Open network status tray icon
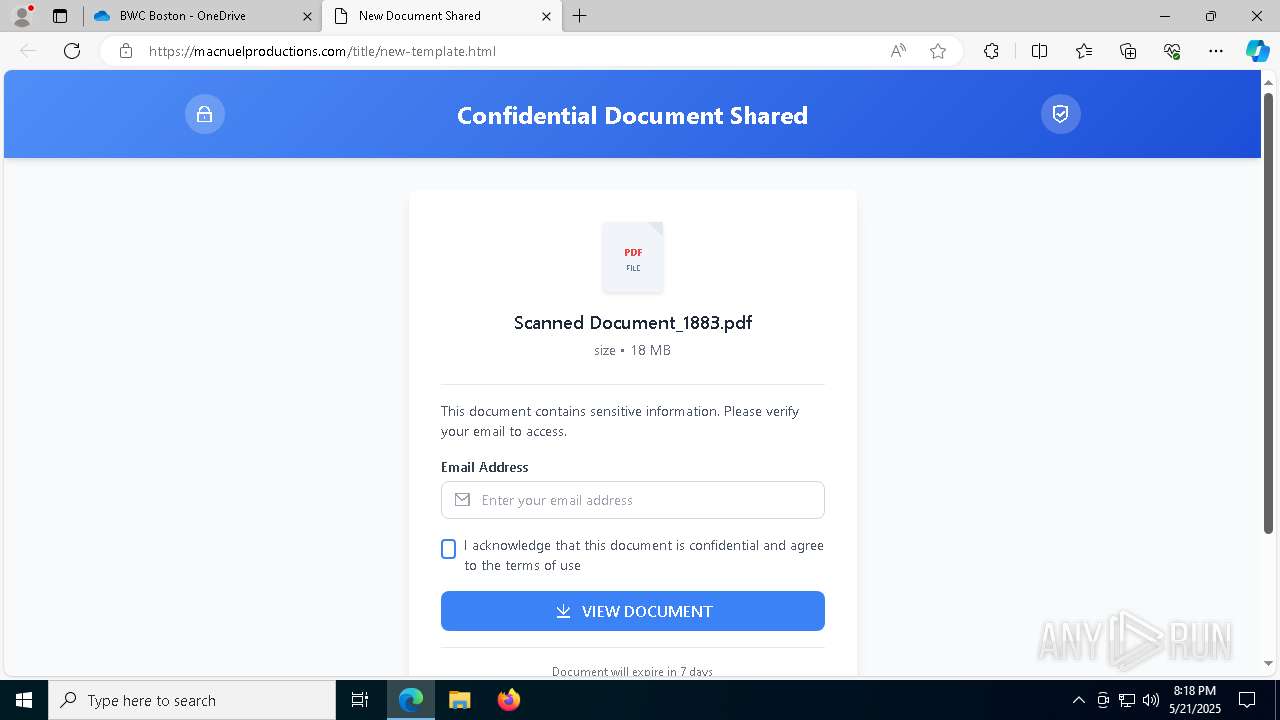 coord(1127,700)
